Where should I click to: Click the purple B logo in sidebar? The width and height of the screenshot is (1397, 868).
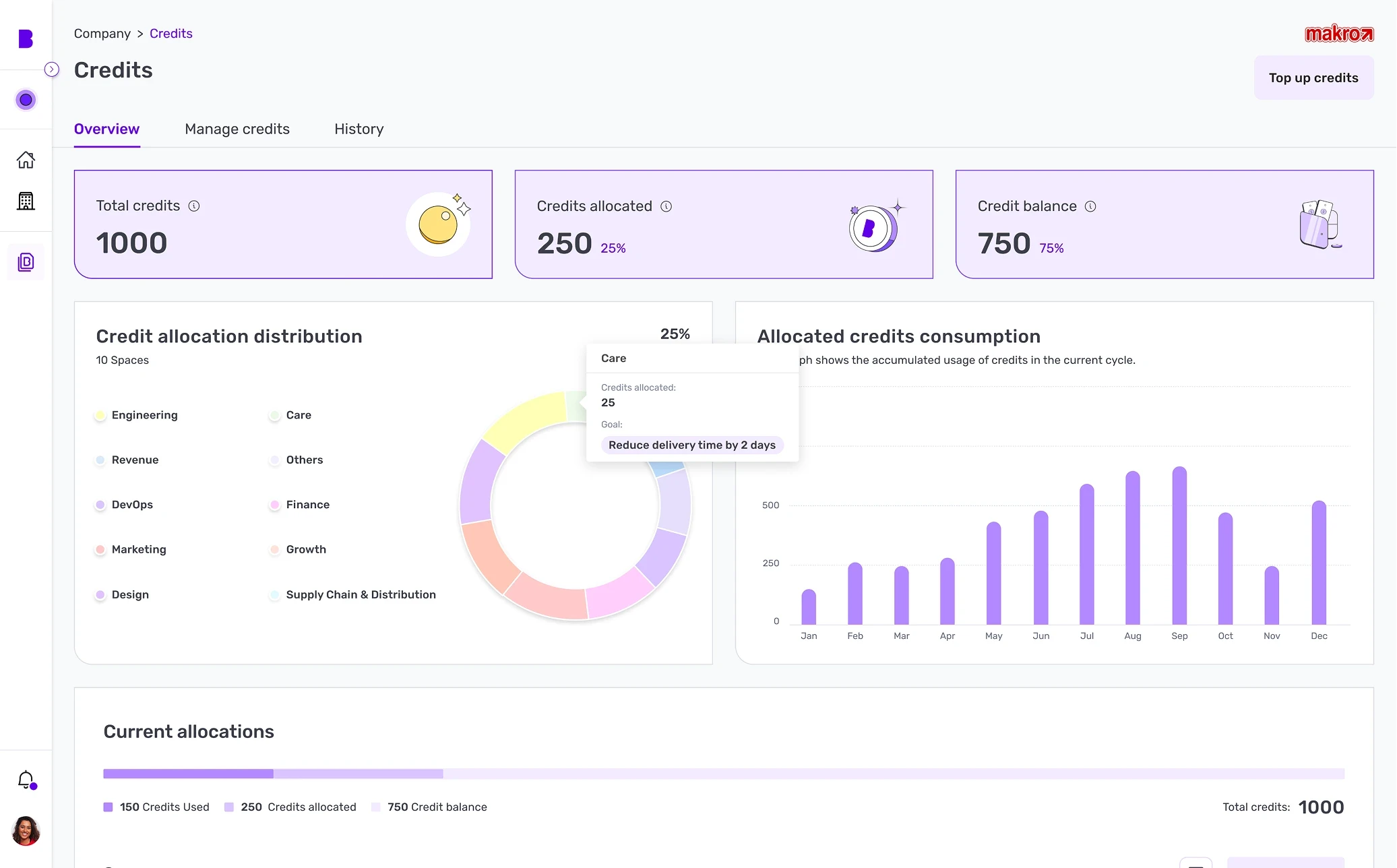point(26,39)
